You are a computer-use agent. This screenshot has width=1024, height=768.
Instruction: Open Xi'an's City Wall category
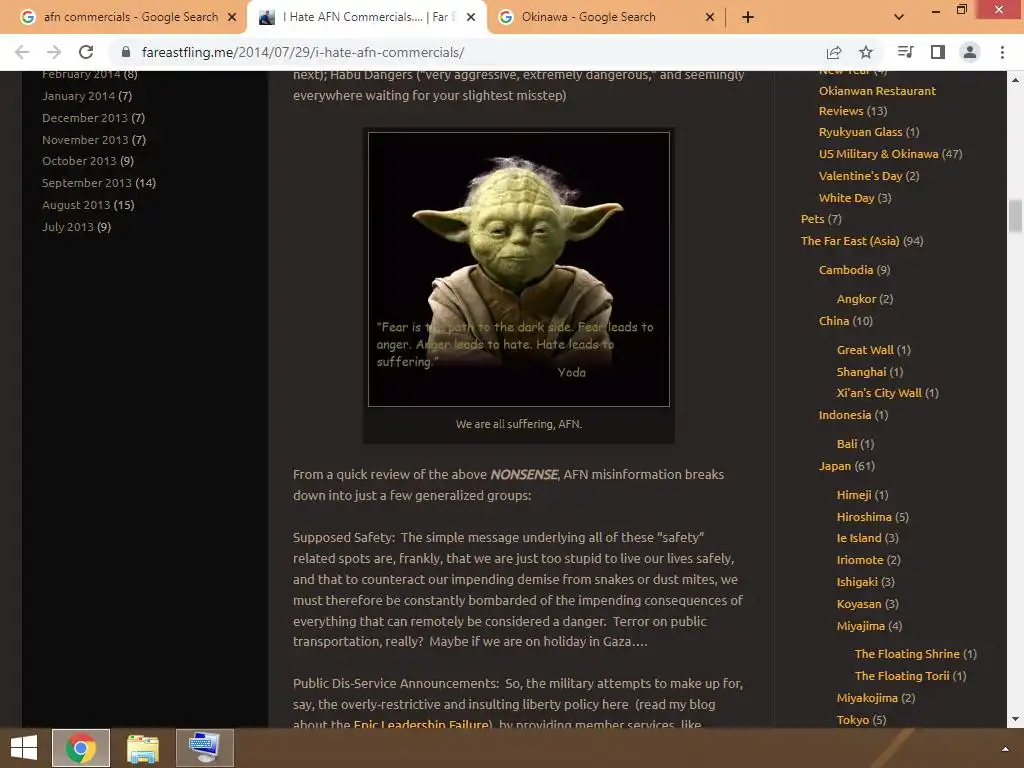(x=879, y=393)
